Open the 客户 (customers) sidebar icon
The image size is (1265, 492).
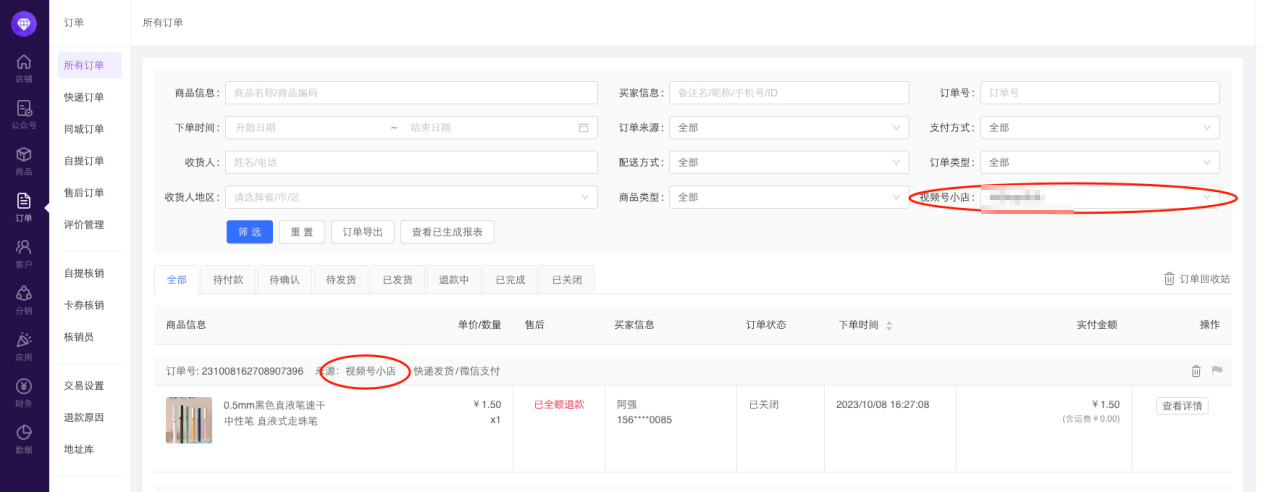coord(24,252)
